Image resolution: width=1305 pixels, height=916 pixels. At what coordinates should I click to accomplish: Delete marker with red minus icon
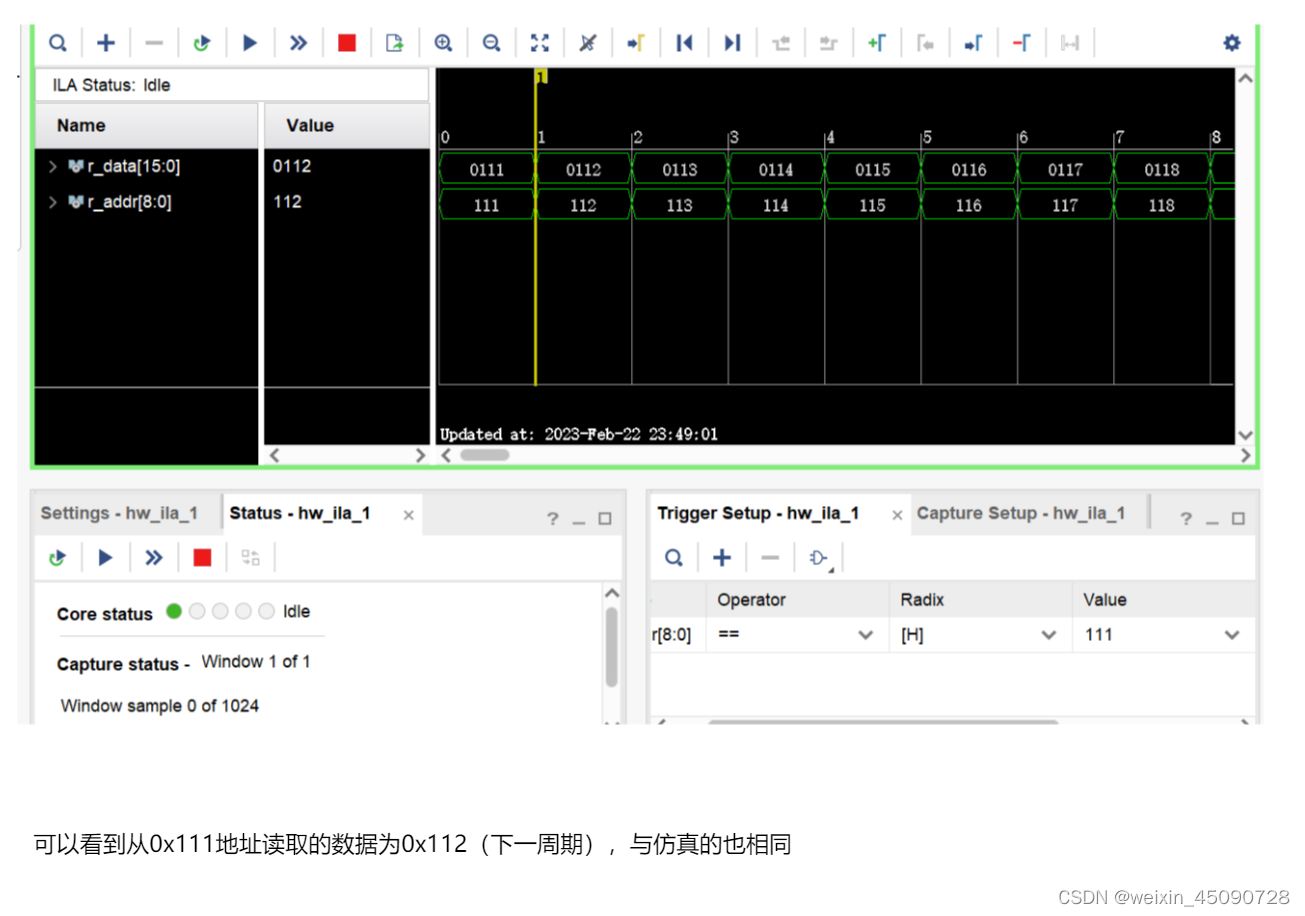click(x=1021, y=43)
